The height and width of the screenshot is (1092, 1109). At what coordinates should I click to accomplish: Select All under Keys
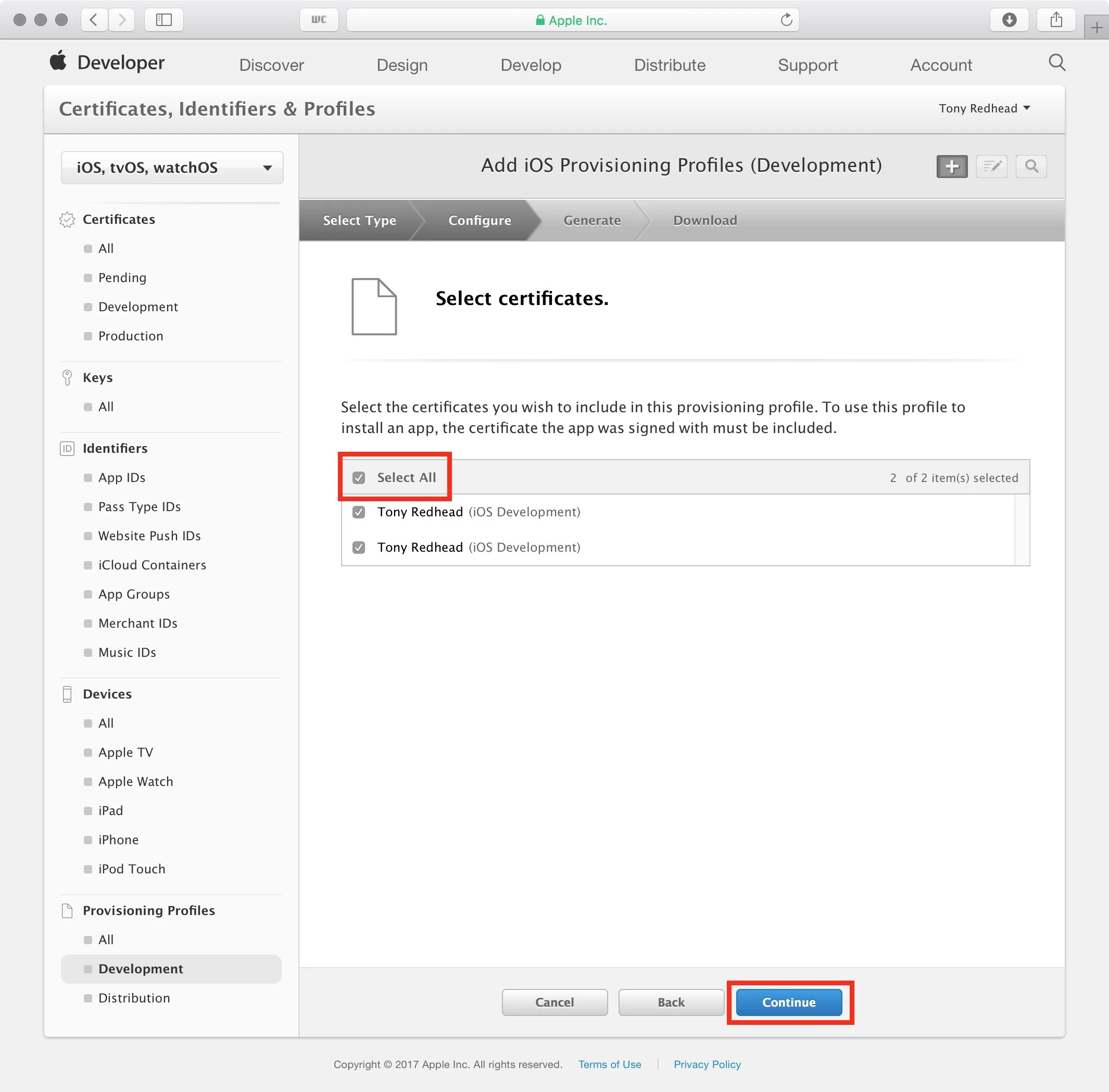click(106, 407)
